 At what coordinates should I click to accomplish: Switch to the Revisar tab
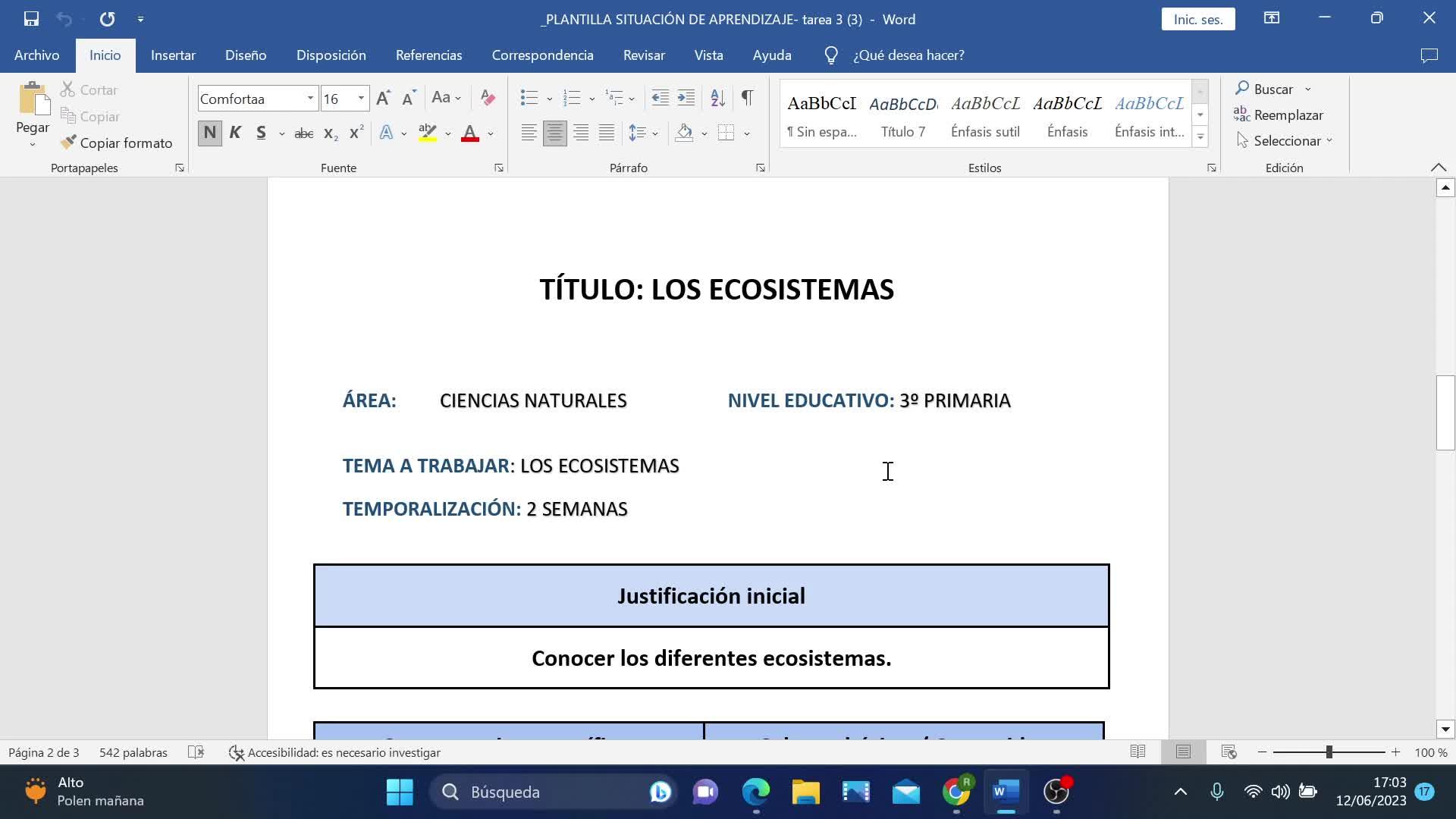[644, 55]
